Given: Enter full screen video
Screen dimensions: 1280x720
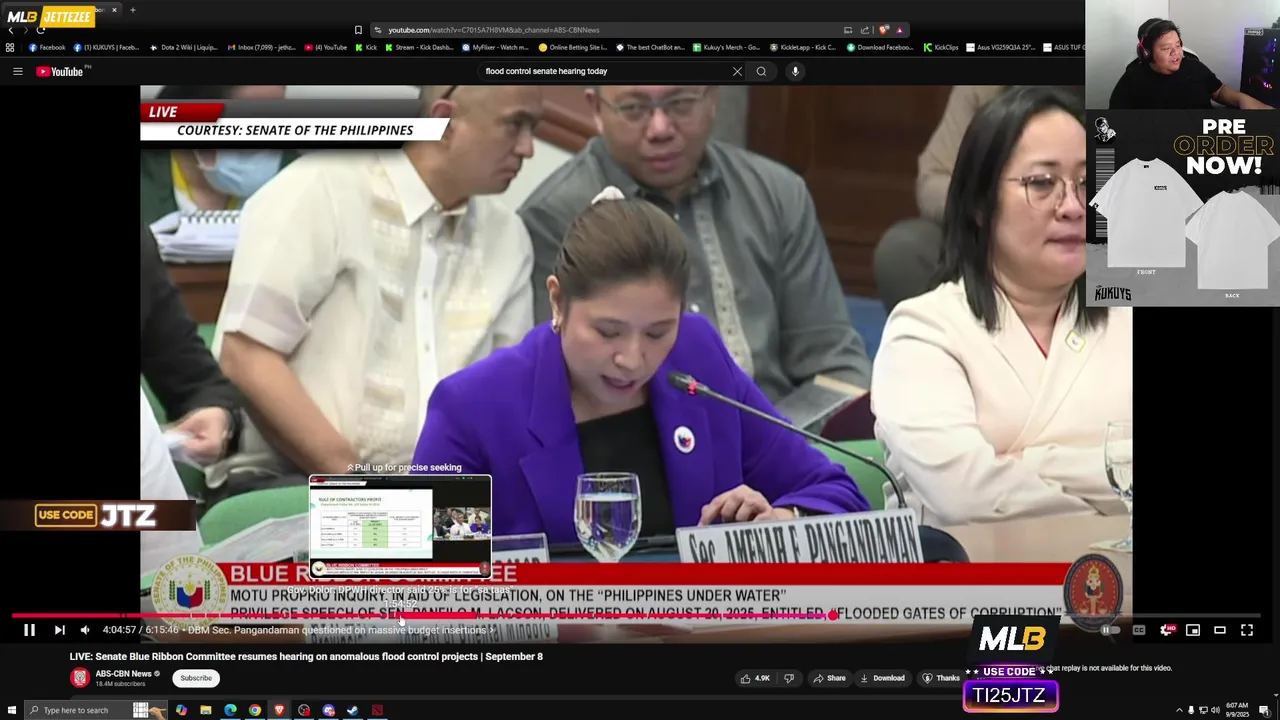Looking at the screenshot, I should click(x=1247, y=630).
